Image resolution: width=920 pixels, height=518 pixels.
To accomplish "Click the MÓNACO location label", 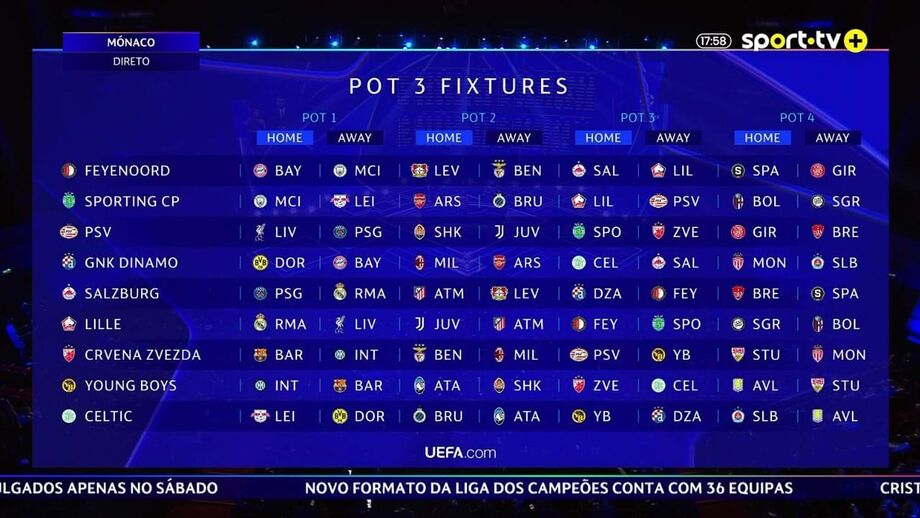I will [x=131, y=43].
